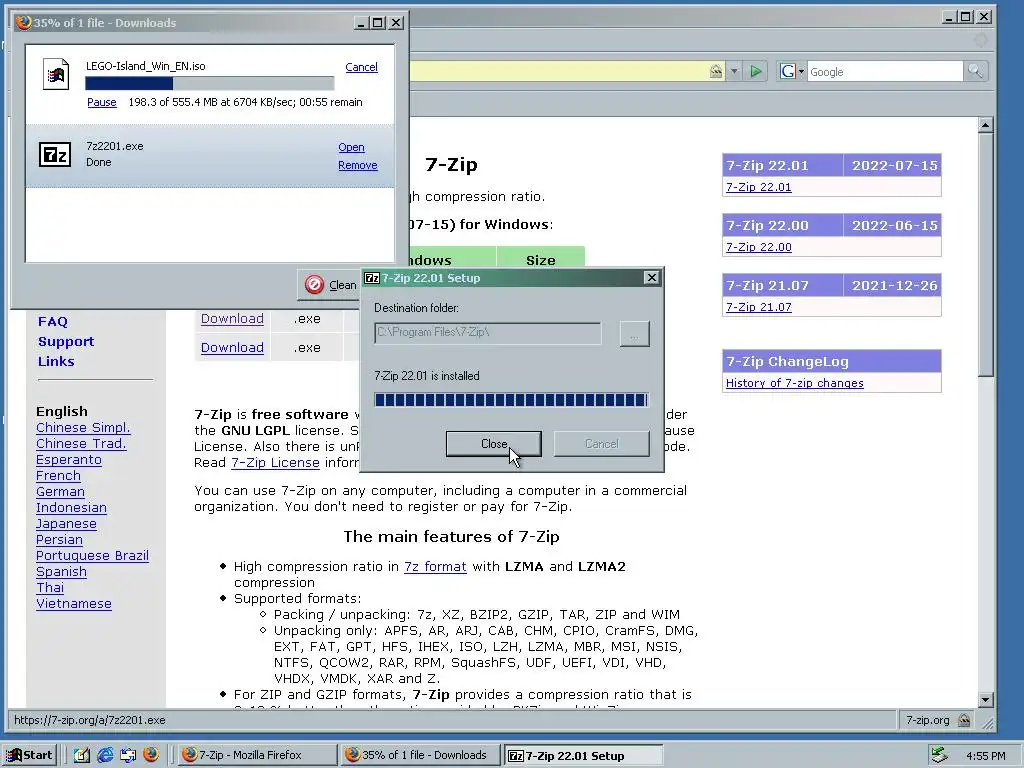This screenshot has height=768, width=1024.
Task: Click the Firefox icon in Downloads title bar
Action: [24, 22]
